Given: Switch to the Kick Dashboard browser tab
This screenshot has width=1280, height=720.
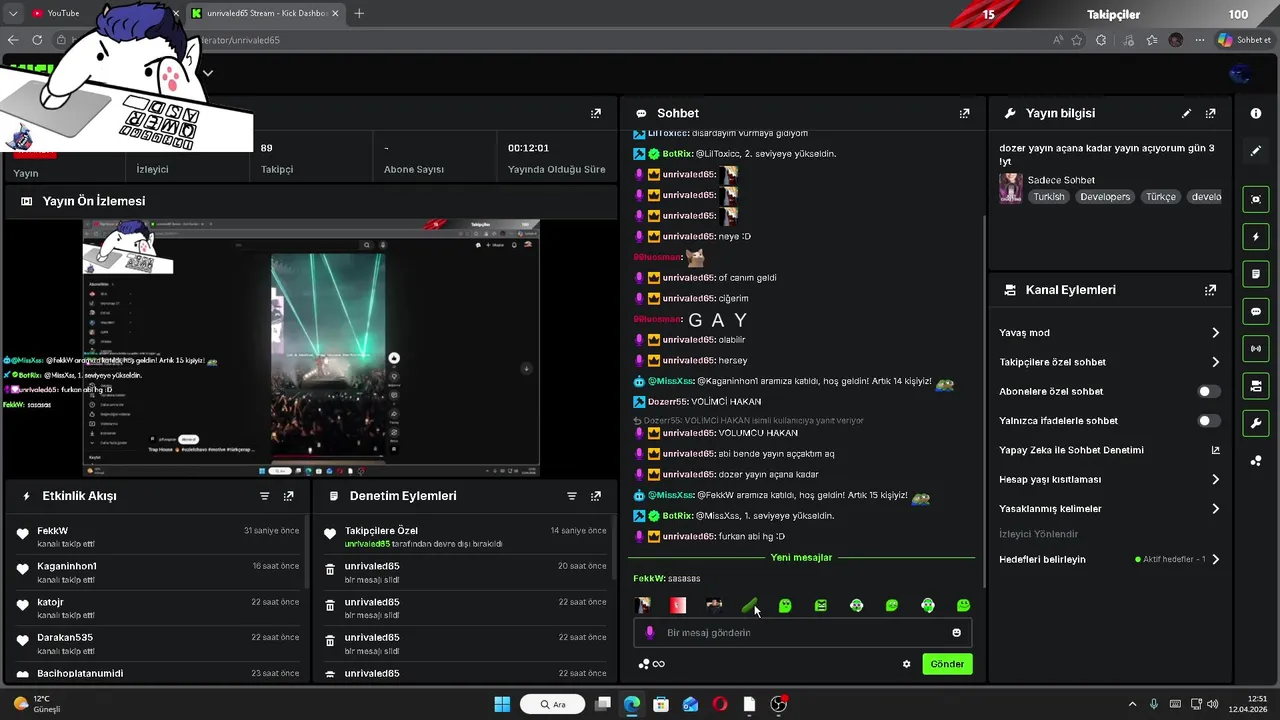Looking at the screenshot, I should tap(264, 13).
